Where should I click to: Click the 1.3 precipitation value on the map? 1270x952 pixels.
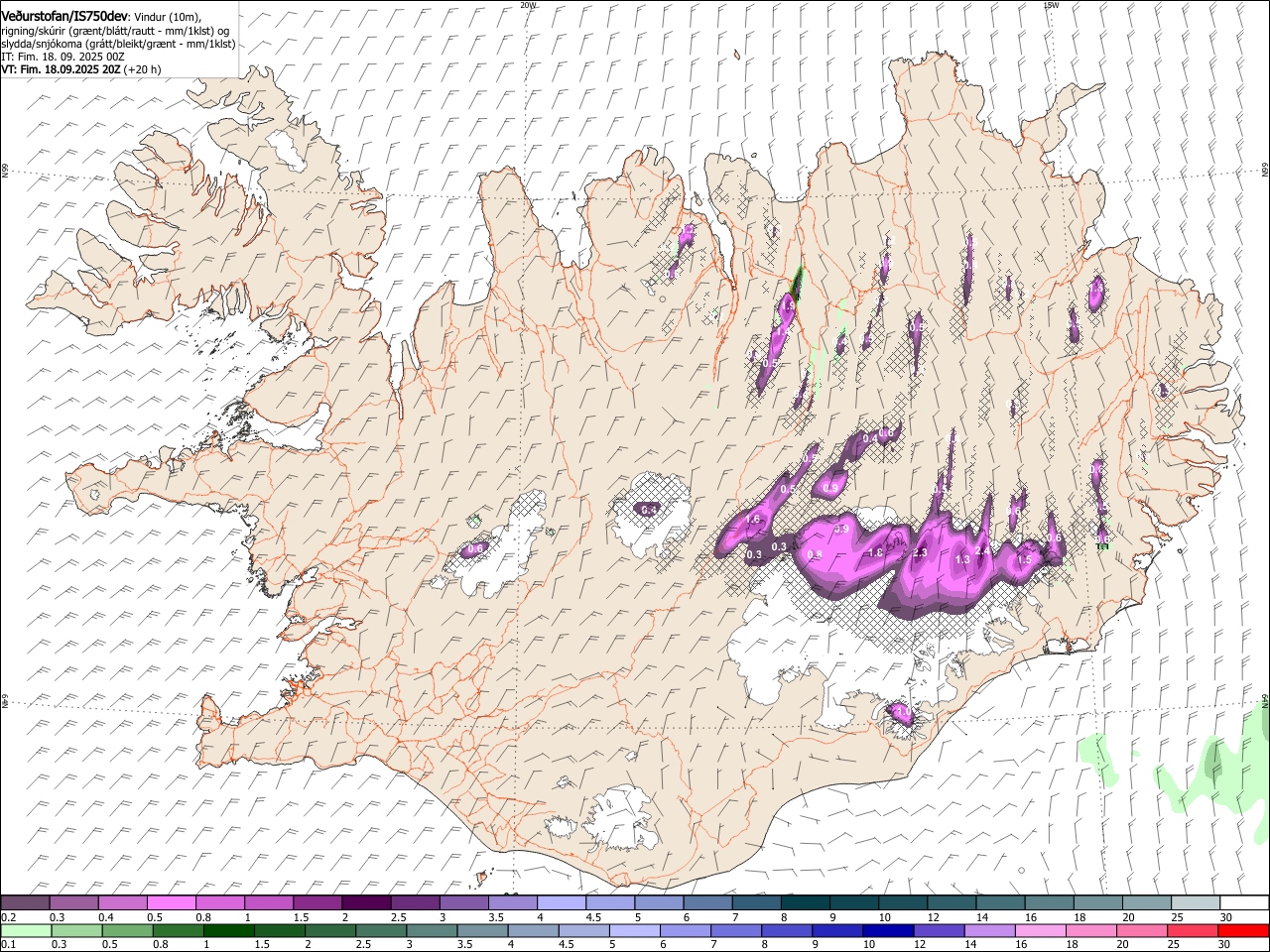(x=961, y=560)
